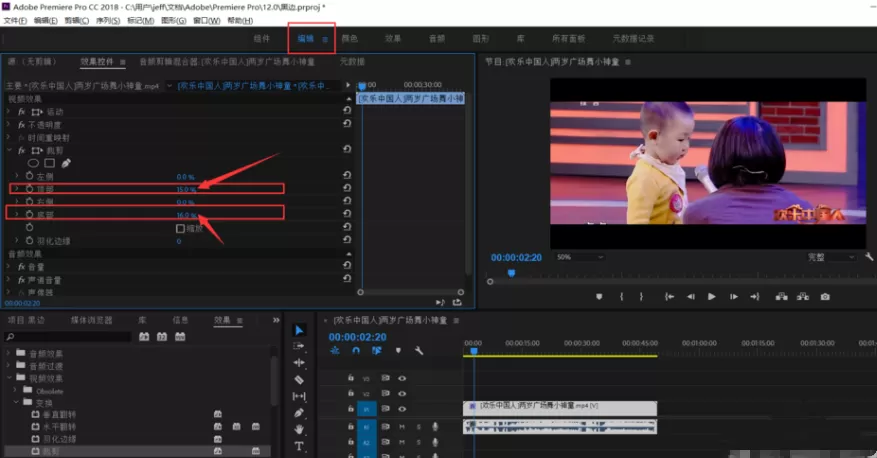Open the File menu

coord(15,21)
